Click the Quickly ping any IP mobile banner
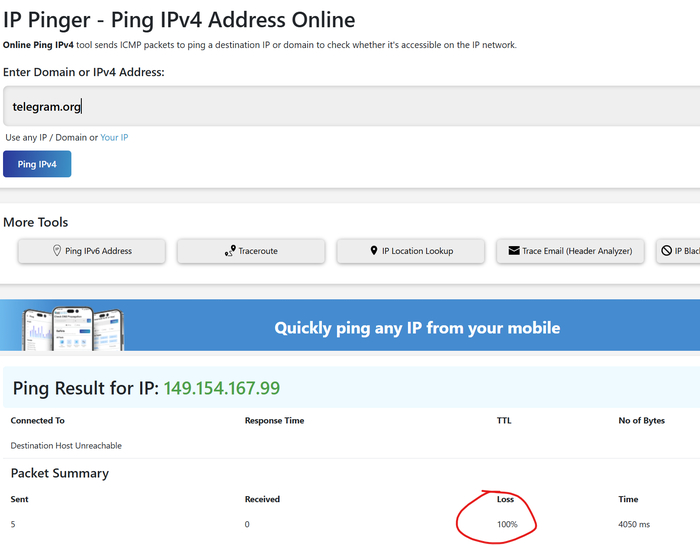 pyautogui.click(x=350, y=325)
